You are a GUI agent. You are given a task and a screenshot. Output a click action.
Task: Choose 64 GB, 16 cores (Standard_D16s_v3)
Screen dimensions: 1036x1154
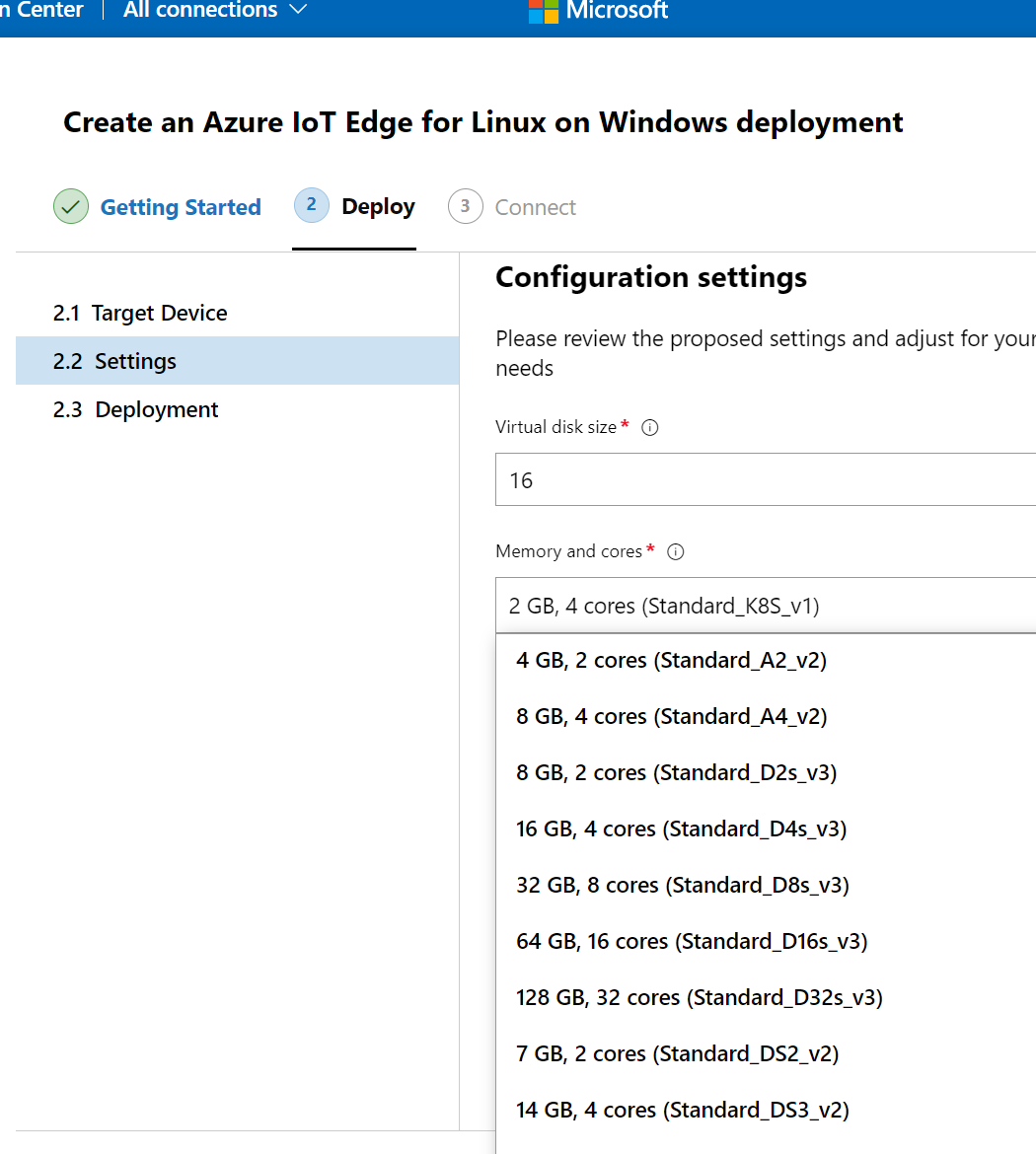[x=766, y=941]
